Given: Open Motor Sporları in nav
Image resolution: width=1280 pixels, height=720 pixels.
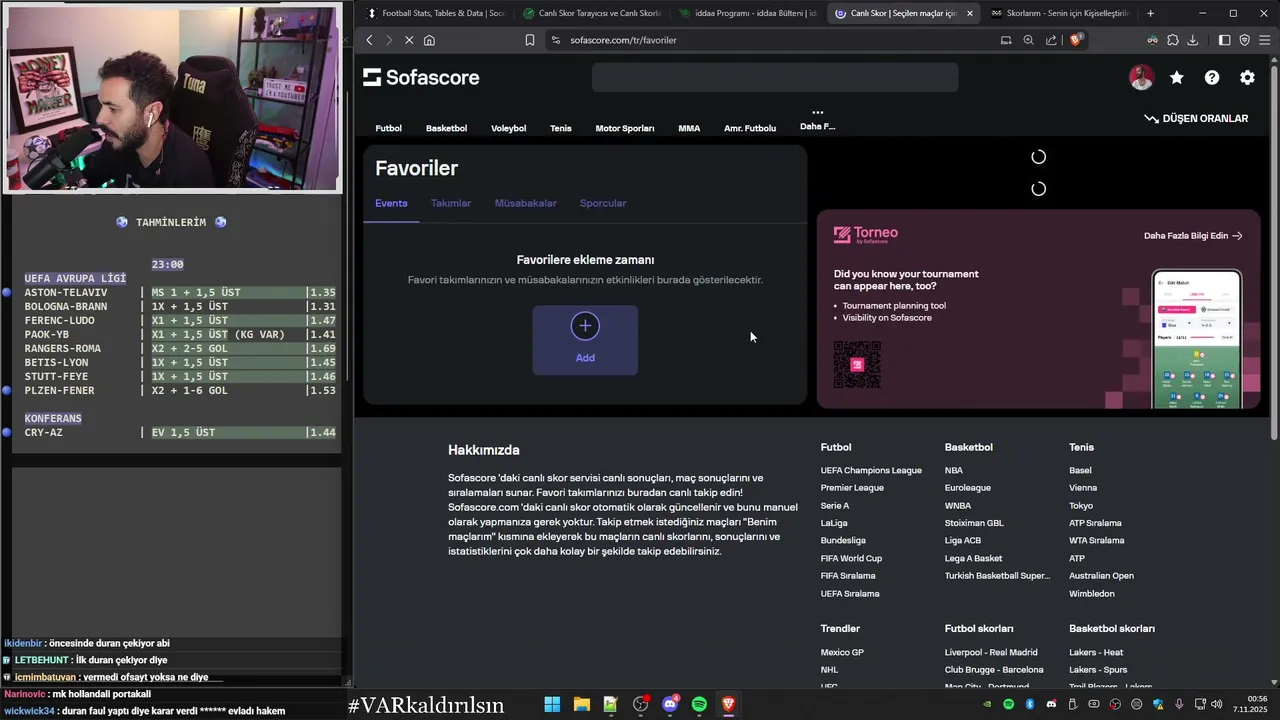Looking at the screenshot, I should 625,128.
